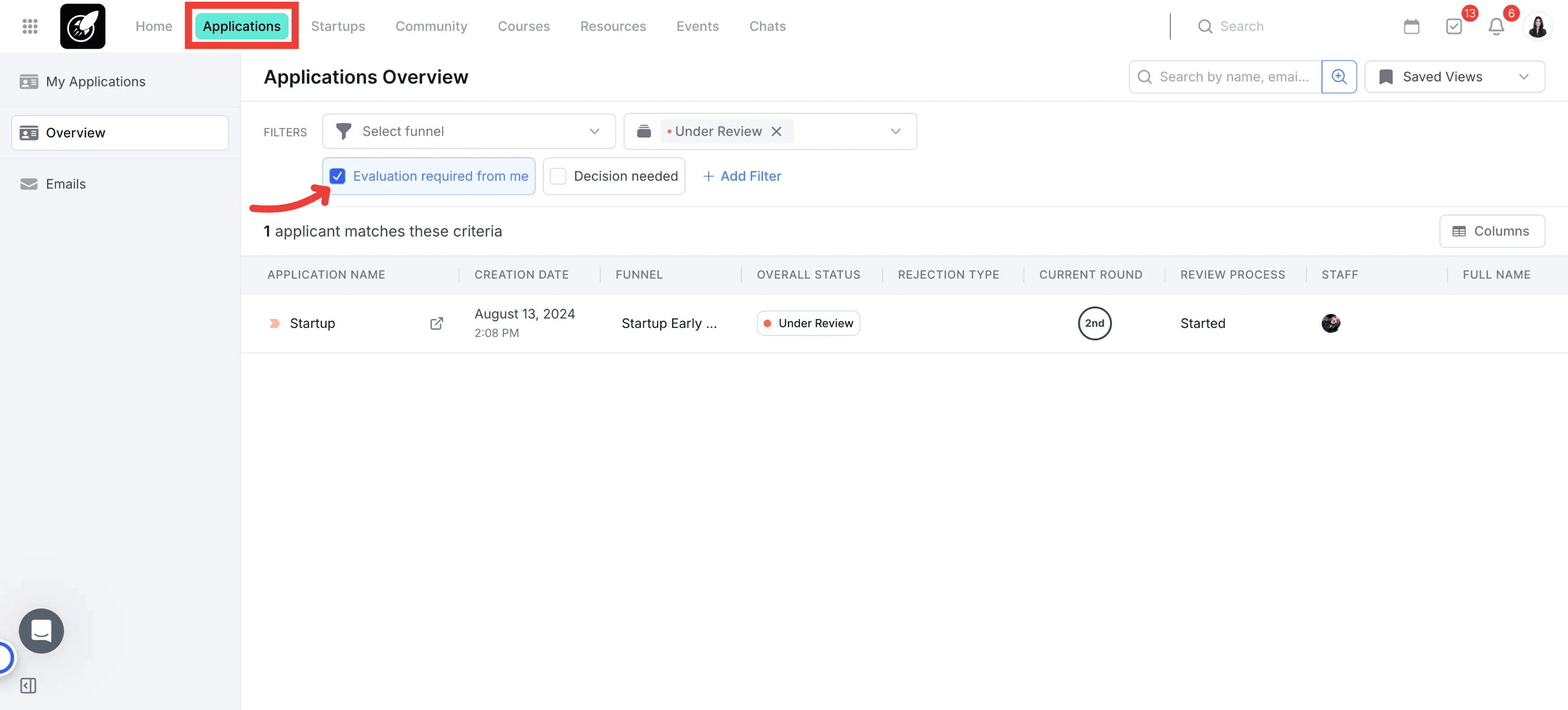Remove the Under Review status filter
The image size is (1568, 710).
point(776,131)
